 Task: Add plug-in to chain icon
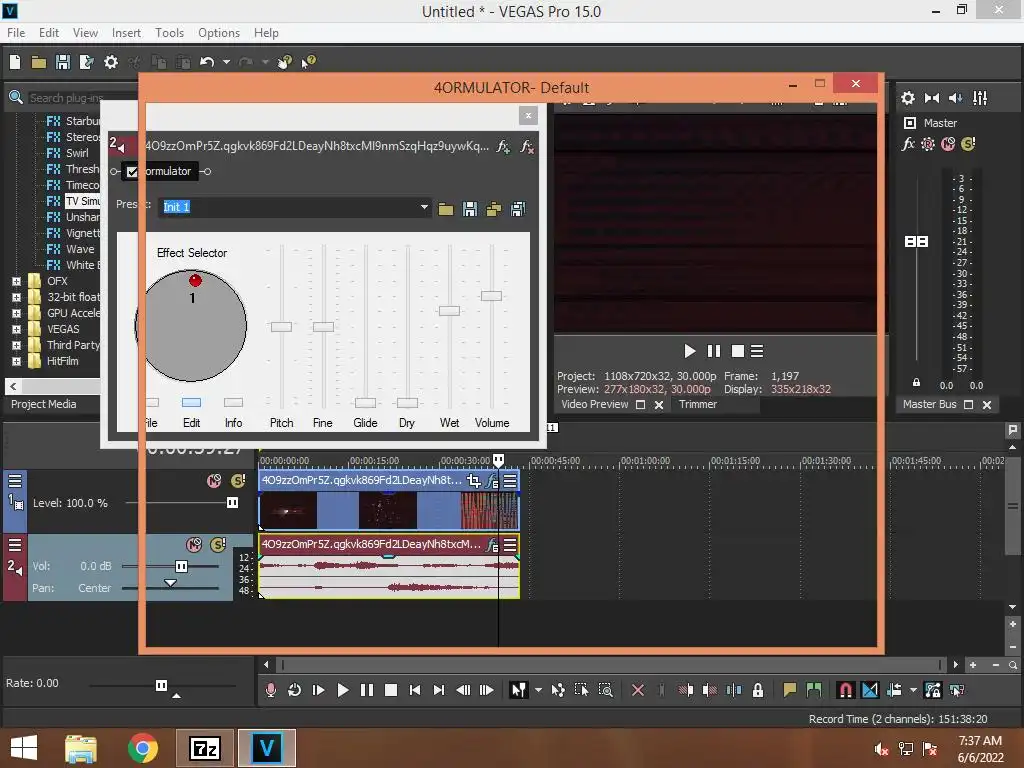pos(503,146)
